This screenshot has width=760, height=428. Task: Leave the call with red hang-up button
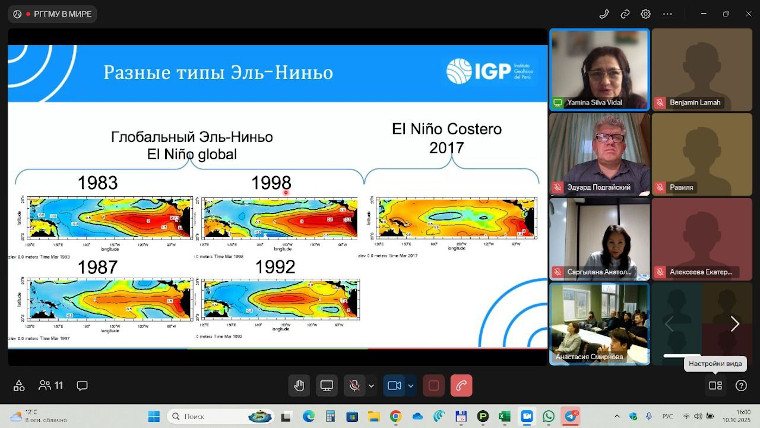tap(461, 385)
